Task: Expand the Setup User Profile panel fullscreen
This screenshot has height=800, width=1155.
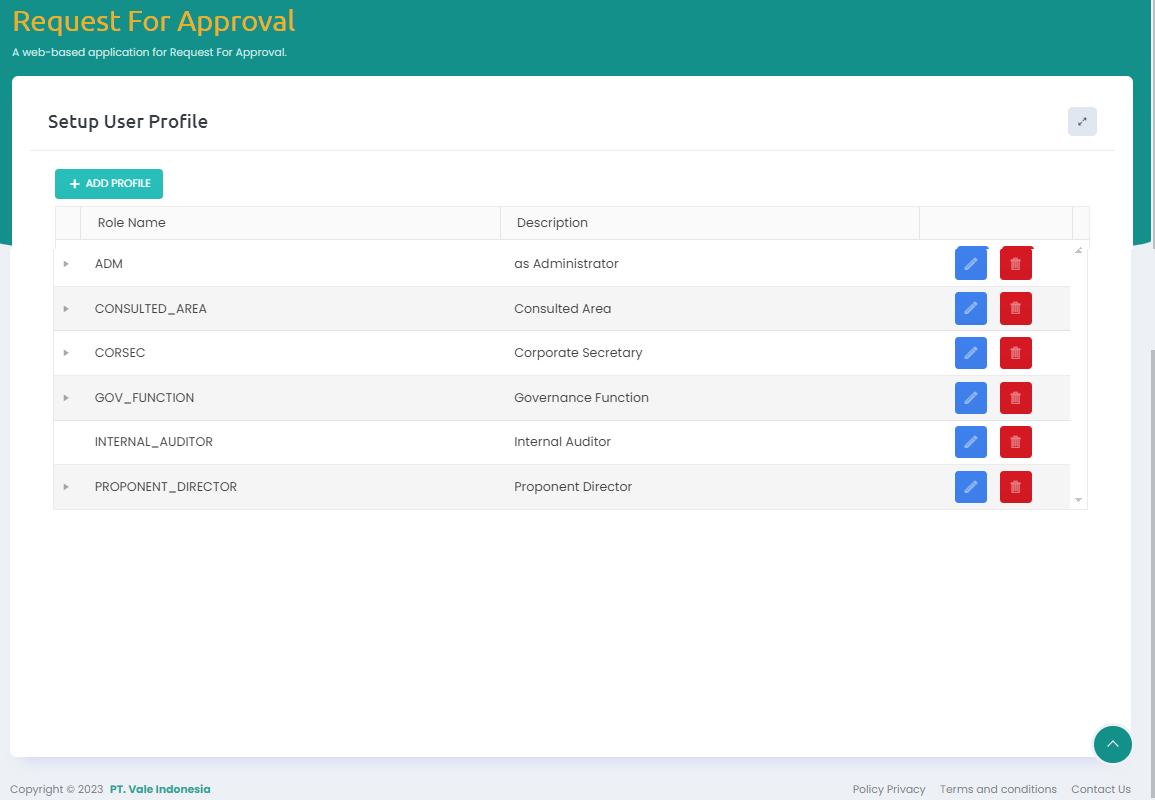Action: 1082,121
